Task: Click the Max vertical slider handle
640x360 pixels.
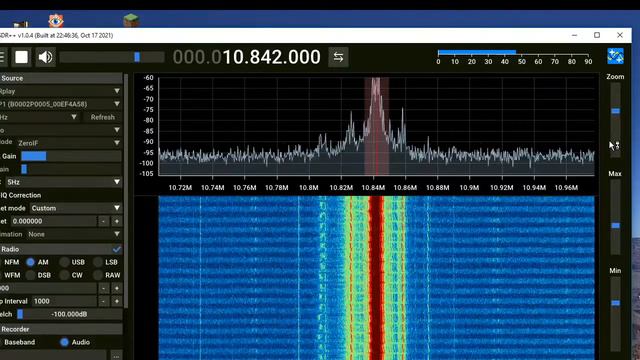Action: (616, 225)
